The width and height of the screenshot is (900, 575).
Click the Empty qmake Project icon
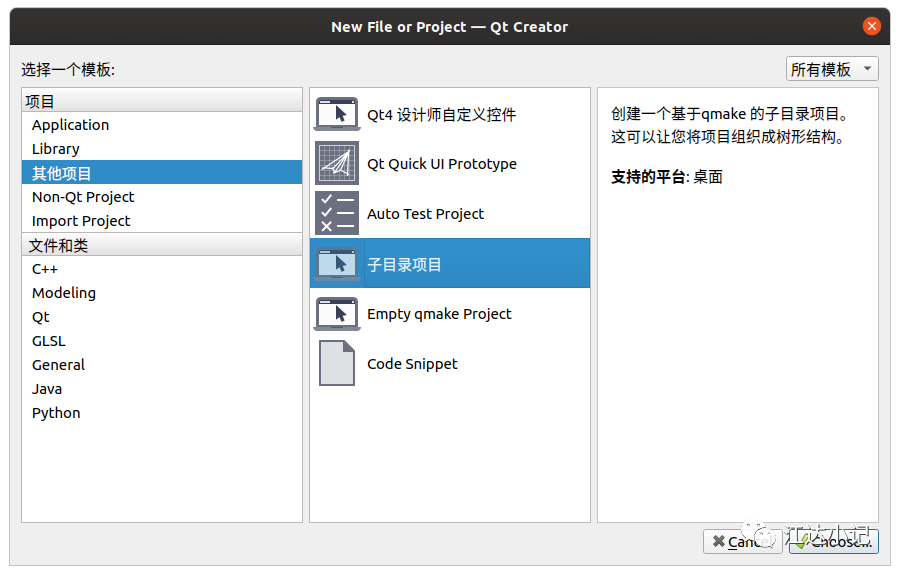coord(337,313)
